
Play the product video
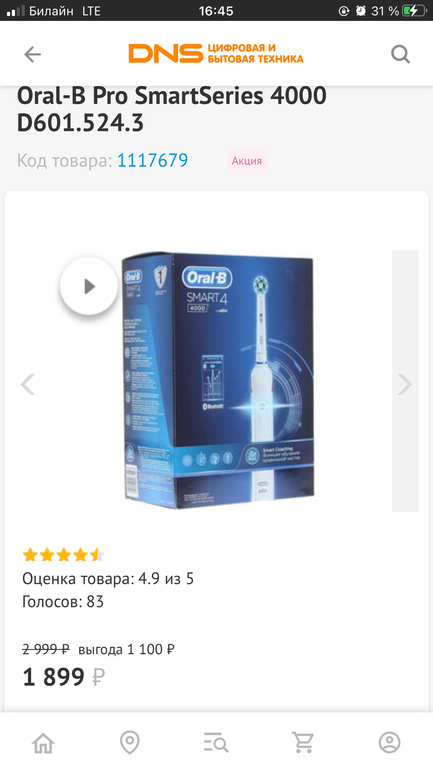[x=89, y=286]
